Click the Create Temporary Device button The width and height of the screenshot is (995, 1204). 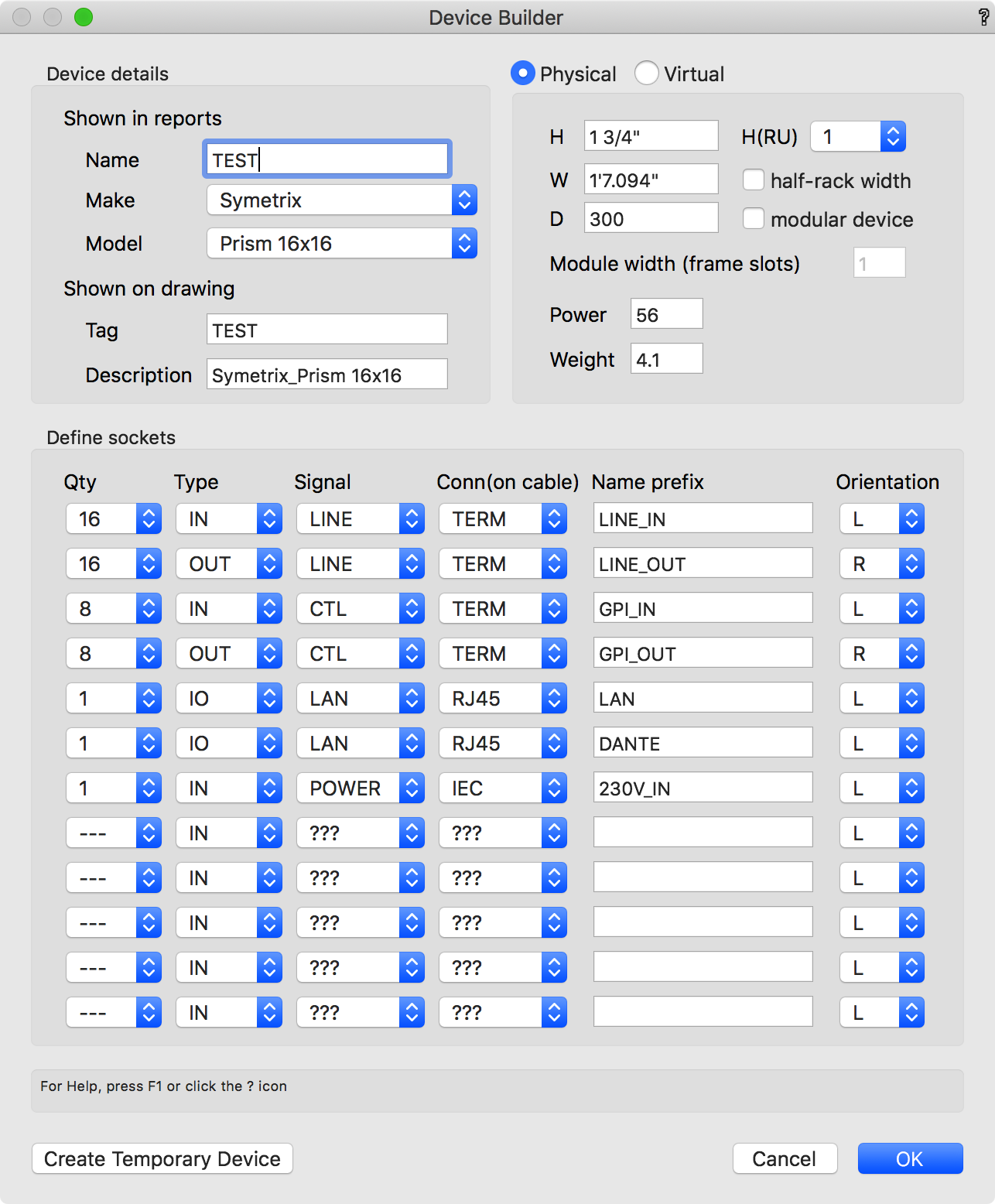click(162, 1158)
